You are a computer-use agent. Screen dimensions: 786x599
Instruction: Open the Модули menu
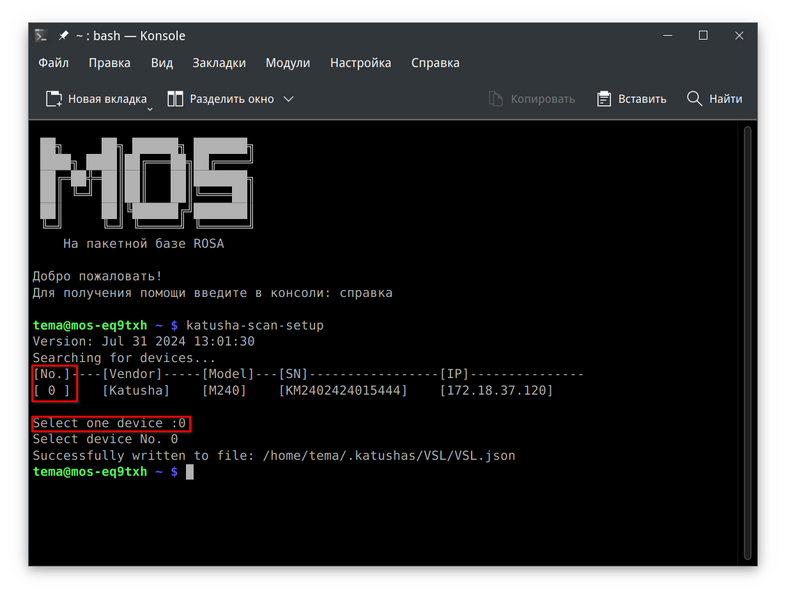pyautogui.click(x=287, y=63)
